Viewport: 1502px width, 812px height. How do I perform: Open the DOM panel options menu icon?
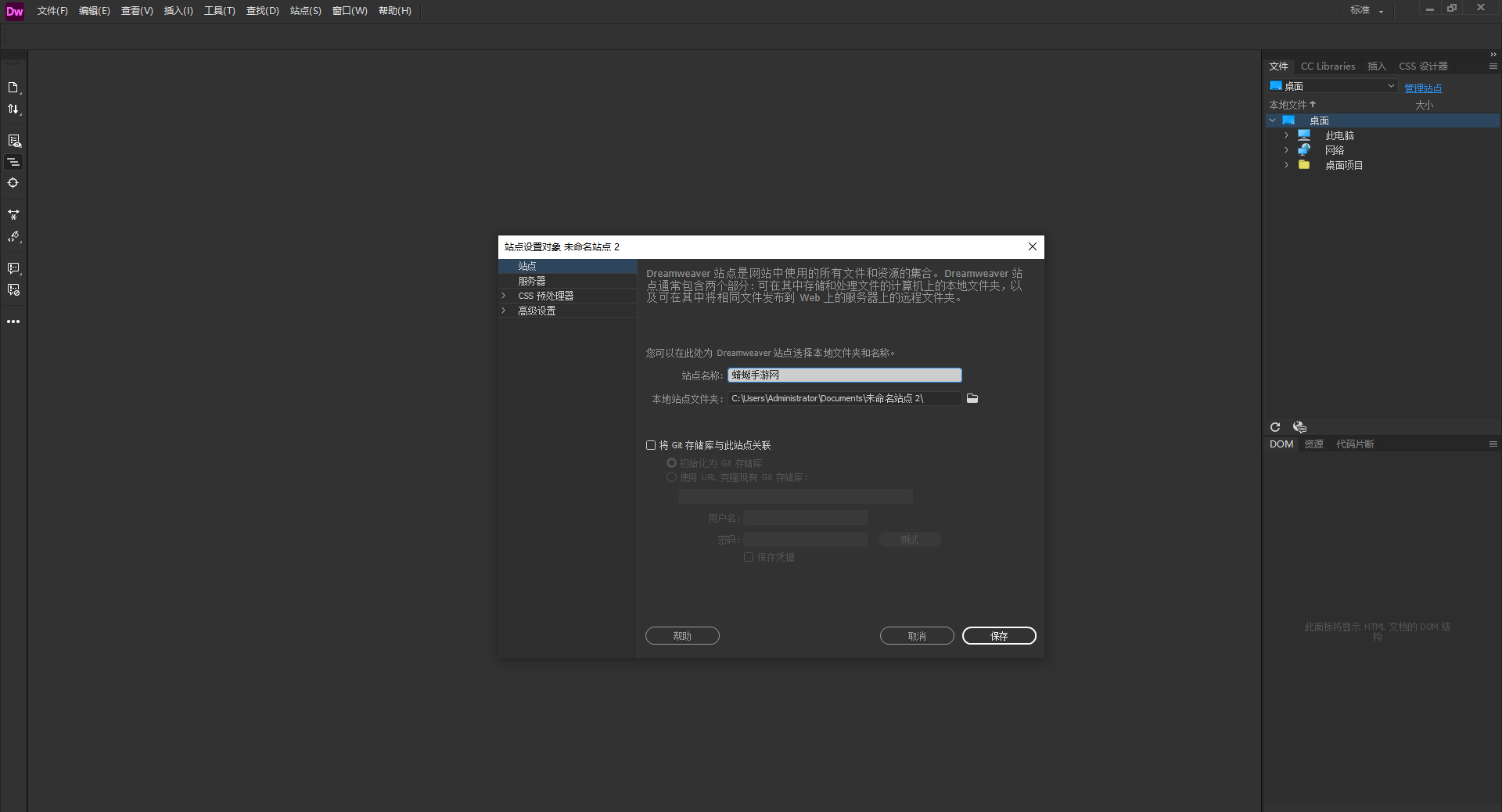pyautogui.click(x=1493, y=444)
